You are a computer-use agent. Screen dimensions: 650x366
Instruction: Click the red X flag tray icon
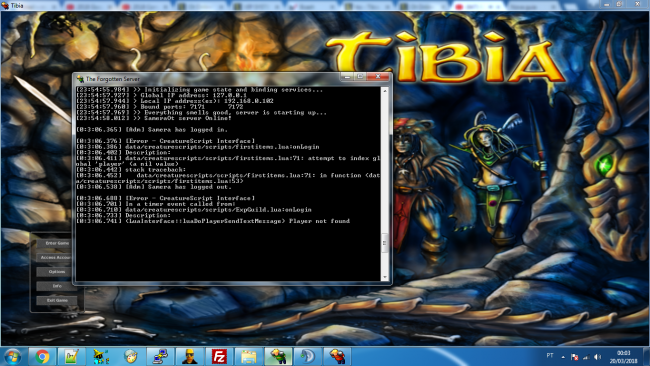tap(575, 356)
